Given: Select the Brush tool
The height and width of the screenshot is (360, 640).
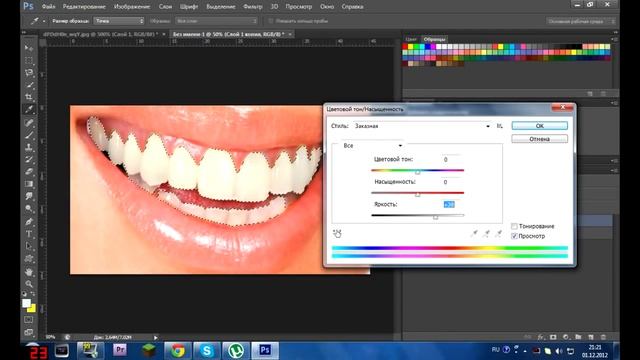Looking at the screenshot, I should [x=29, y=135].
